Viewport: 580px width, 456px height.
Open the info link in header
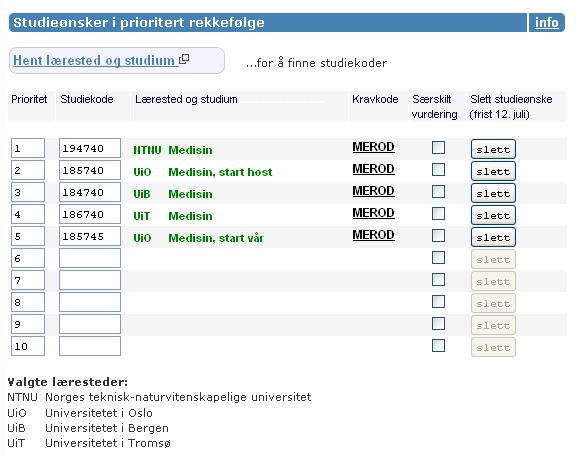coord(546,23)
